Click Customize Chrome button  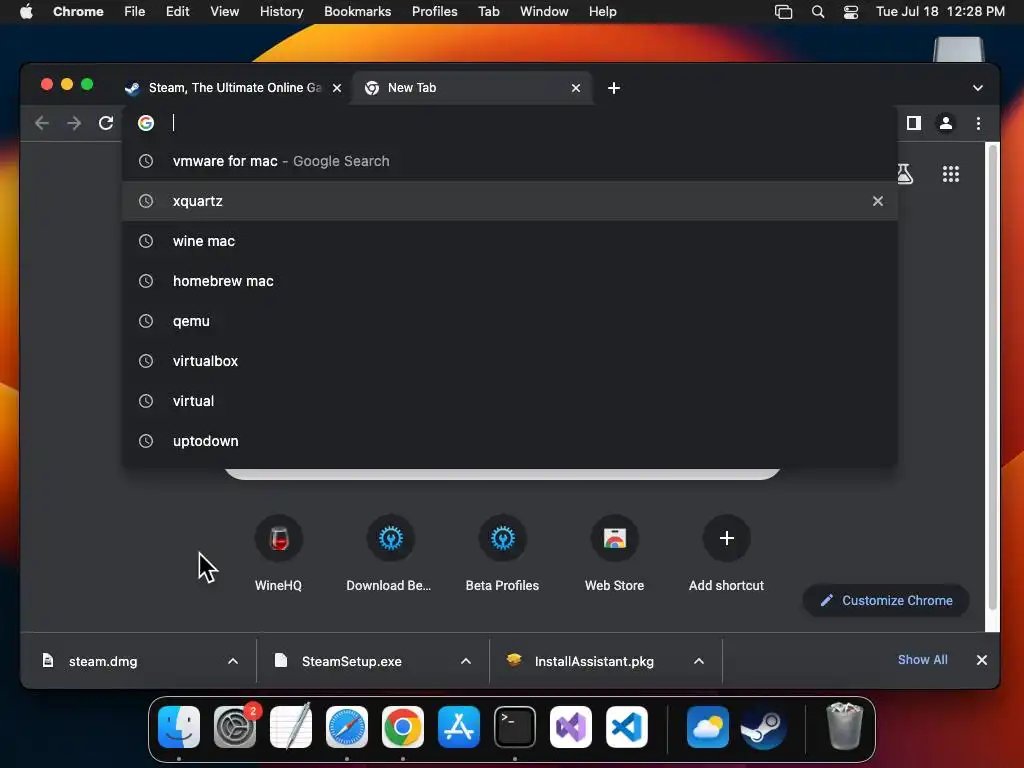[x=886, y=600]
